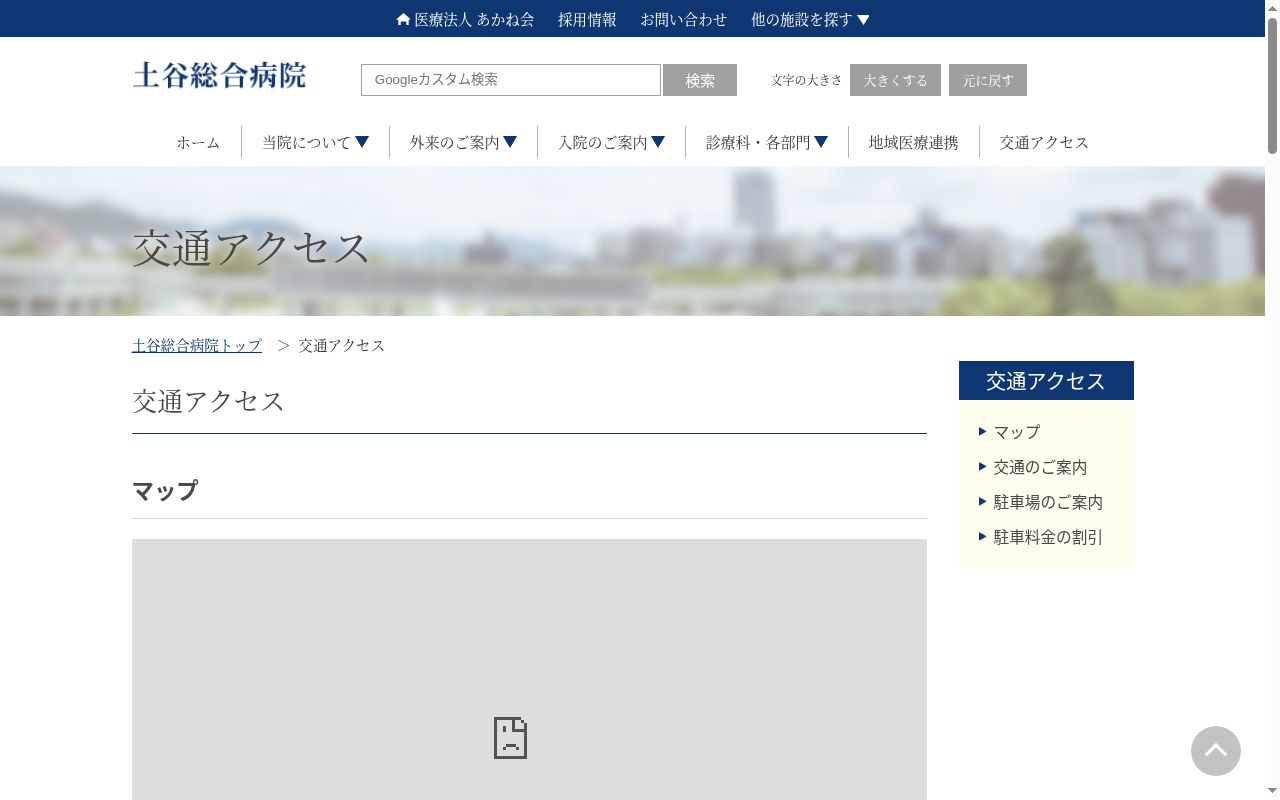This screenshot has height=800, width=1280.
Task: Click the 土谷総合病院 logo
Action: tap(219, 76)
